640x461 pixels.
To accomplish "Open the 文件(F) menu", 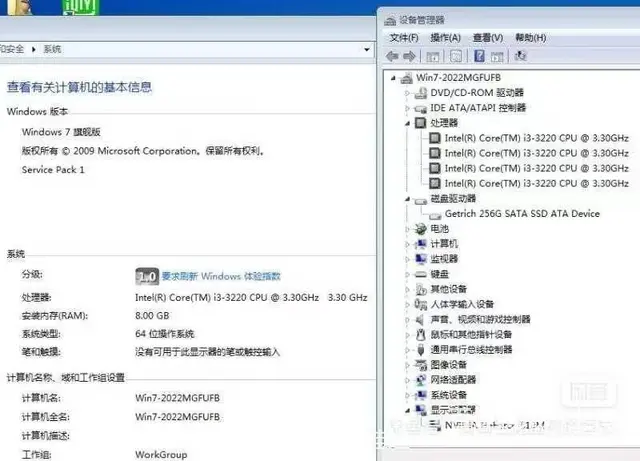I will (404, 38).
